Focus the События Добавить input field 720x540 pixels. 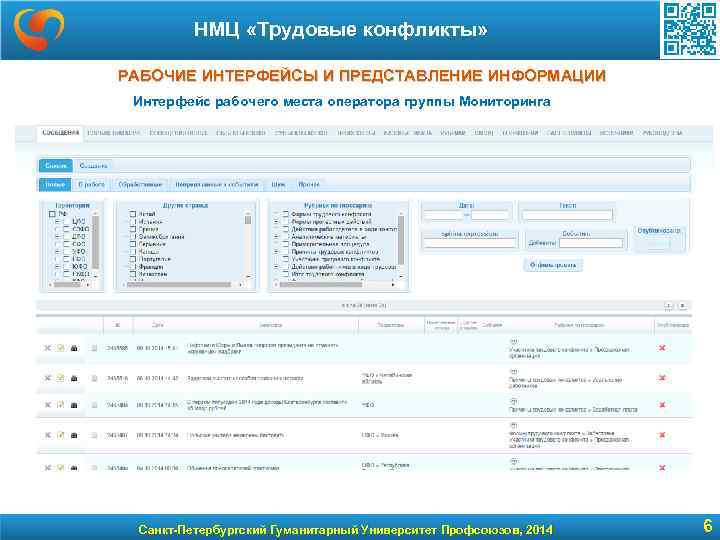[591, 243]
